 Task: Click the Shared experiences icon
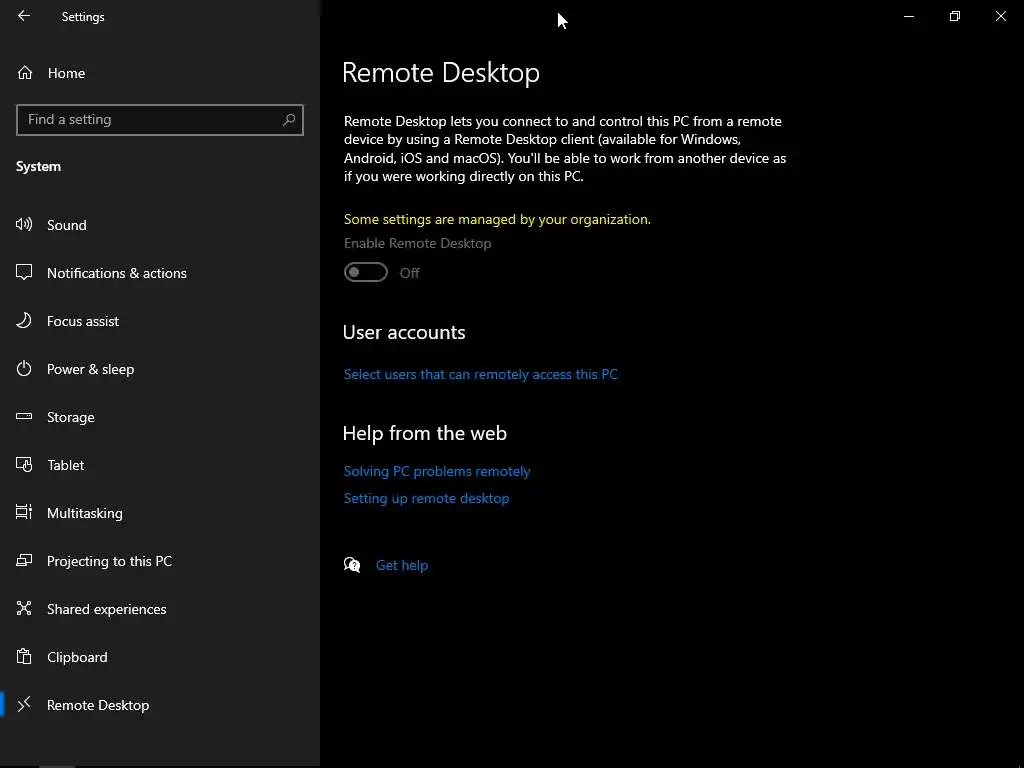(x=24, y=608)
